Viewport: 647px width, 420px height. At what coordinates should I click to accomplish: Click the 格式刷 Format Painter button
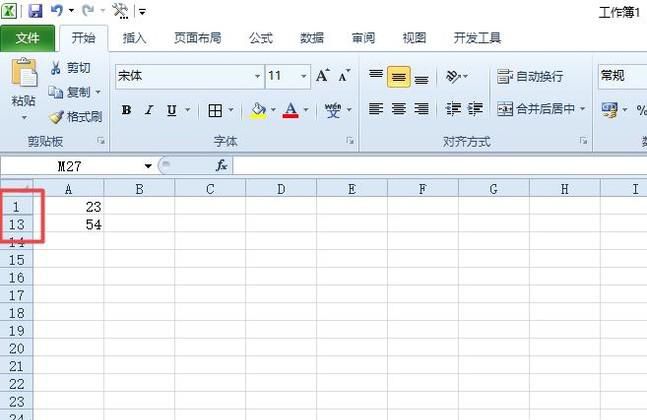(76, 117)
